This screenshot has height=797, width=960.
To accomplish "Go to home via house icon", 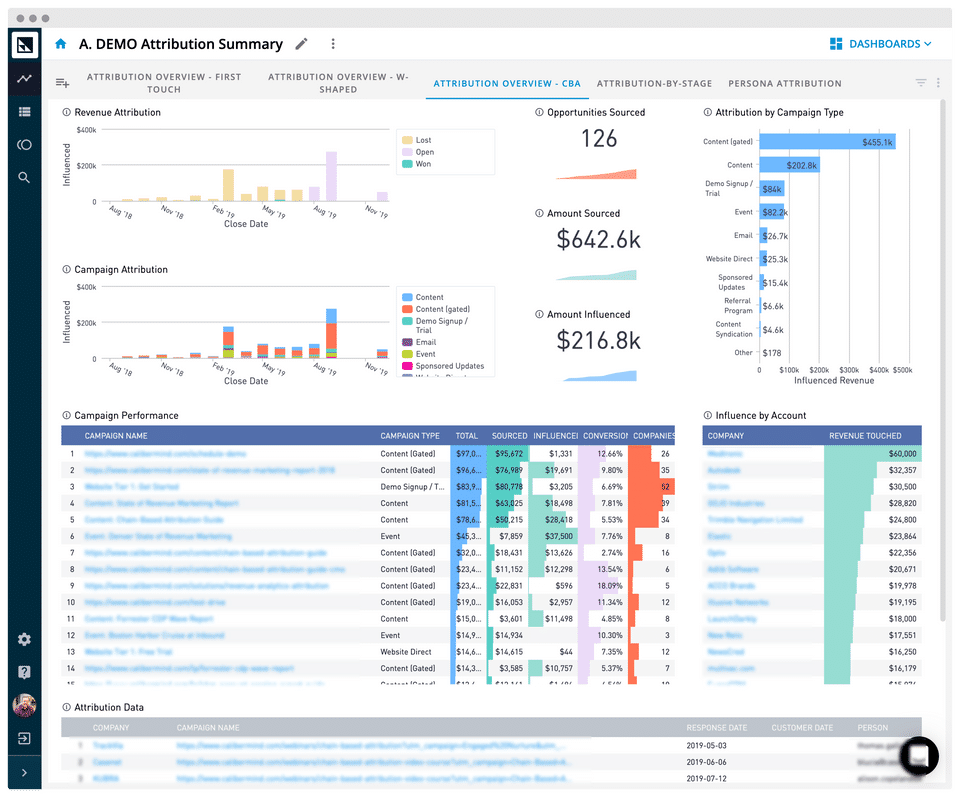I will 61,44.
